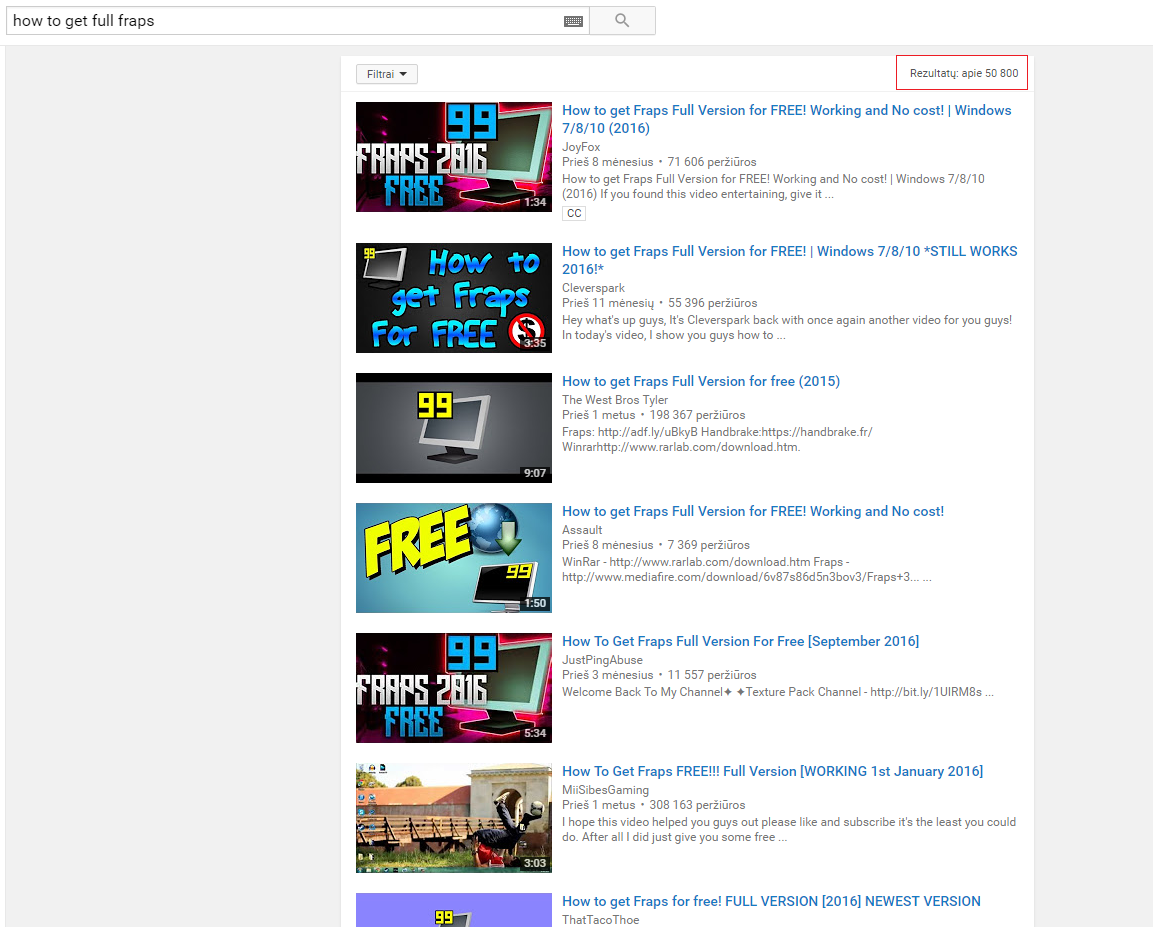Expand the Filtrai filter dropdown
1153x927 pixels.
tap(387, 74)
